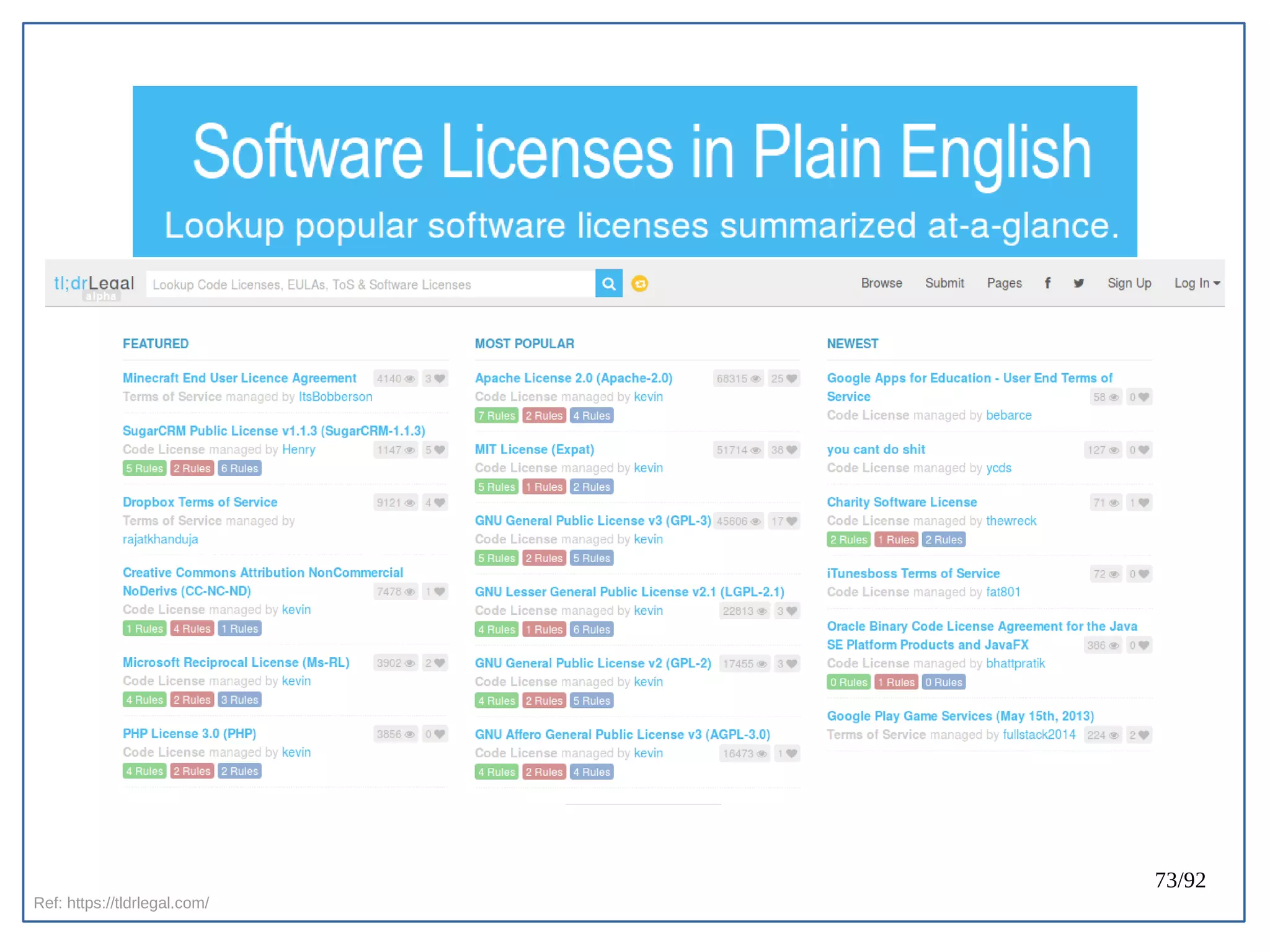Click heart count on Charity Software License
The height and width of the screenshot is (952, 1270).
pyautogui.click(x=1139, y=503)
